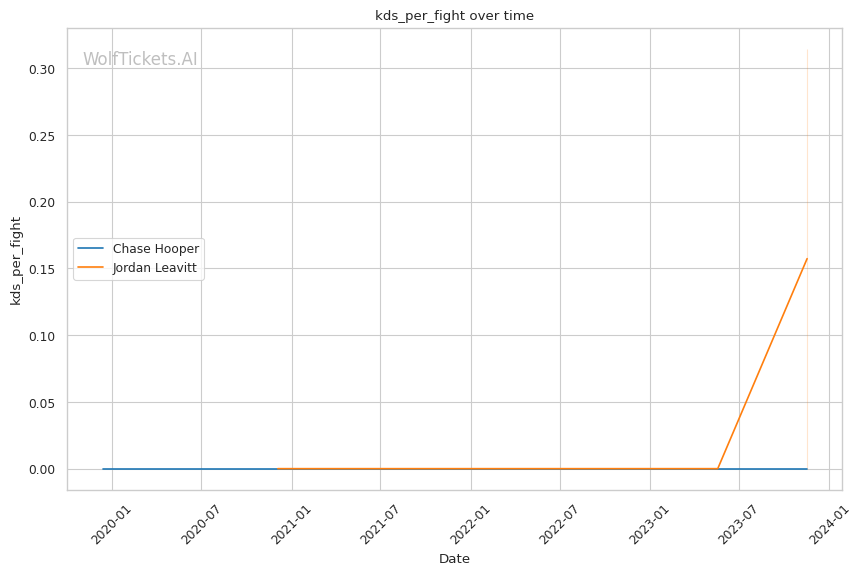This screenshot has height=575, width=861.
Task: Click the "kds_per_fight over time" chart title
Action: pyautogui.click(x=454, y=15)
